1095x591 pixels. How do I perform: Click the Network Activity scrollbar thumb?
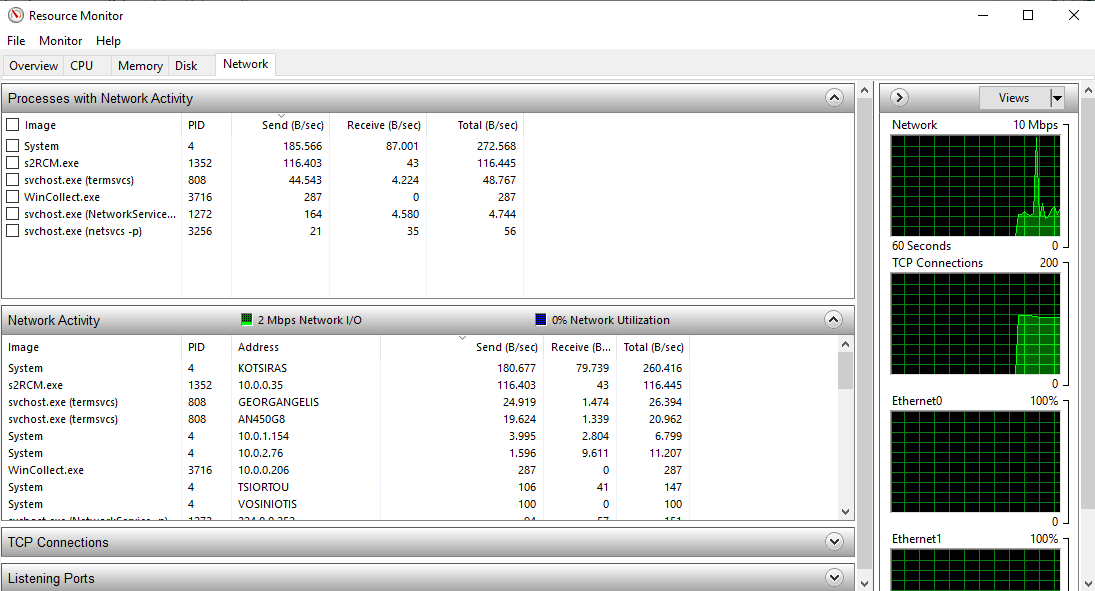tap(845, 370)
